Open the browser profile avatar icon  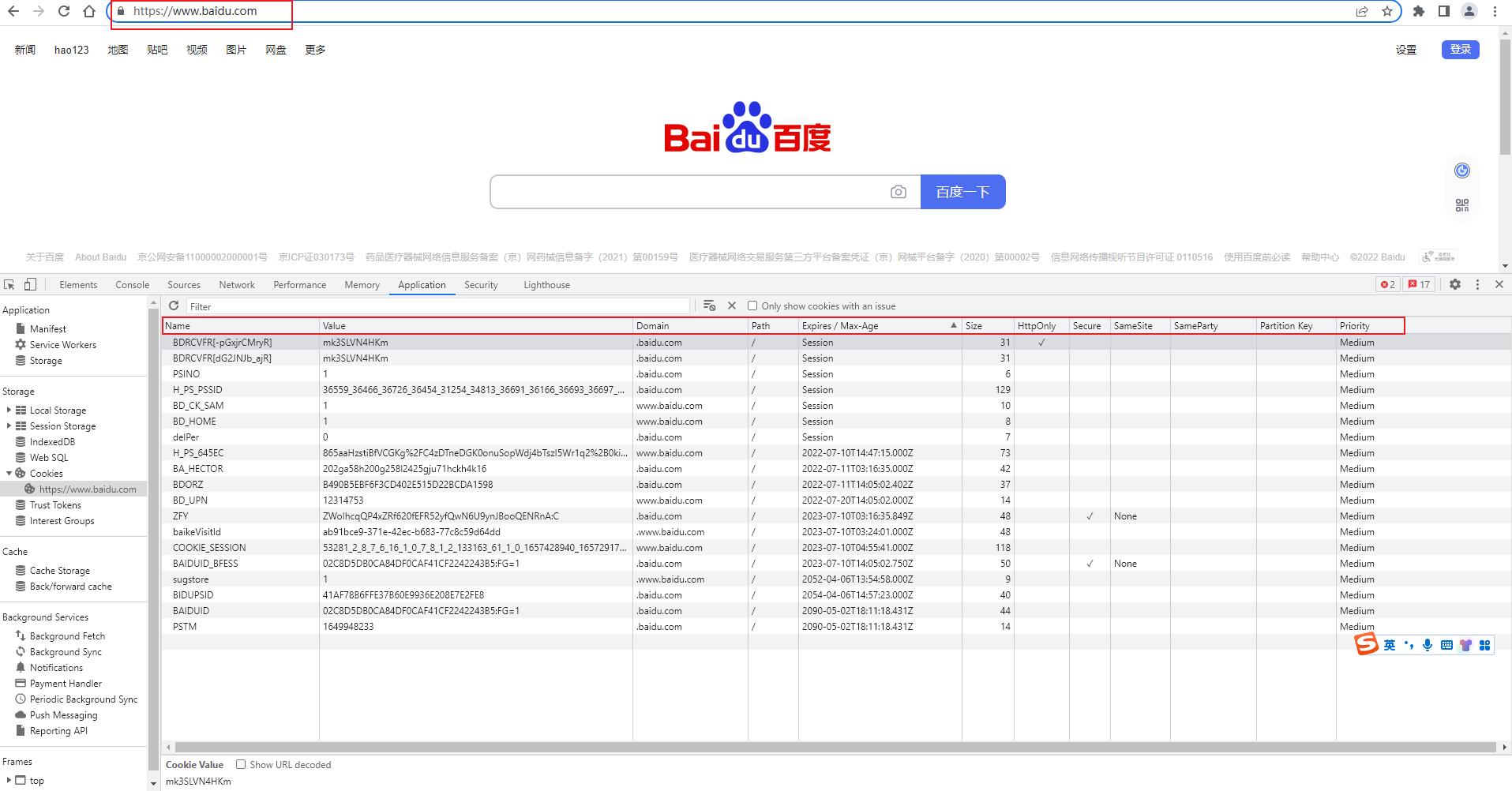[x=1469, y=11]
